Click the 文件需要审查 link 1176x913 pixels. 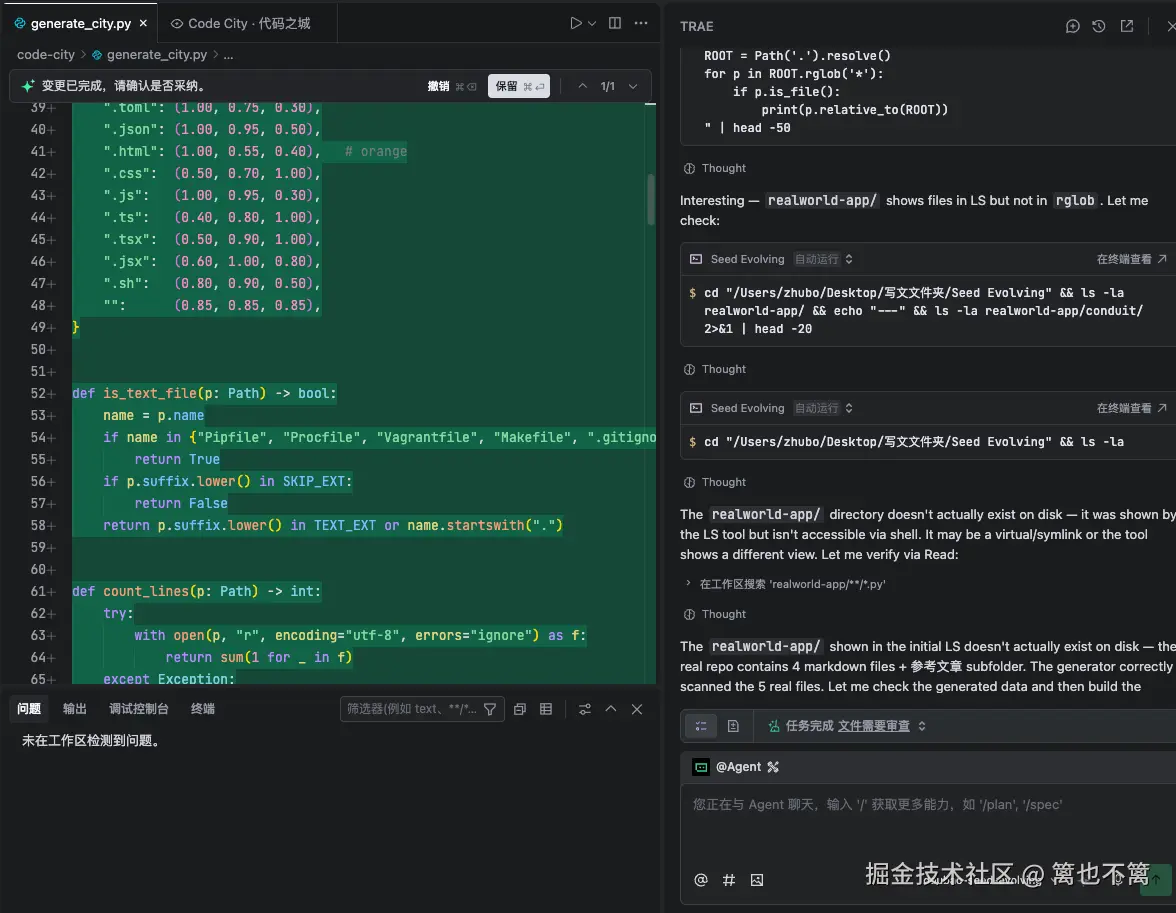(874, 725)
